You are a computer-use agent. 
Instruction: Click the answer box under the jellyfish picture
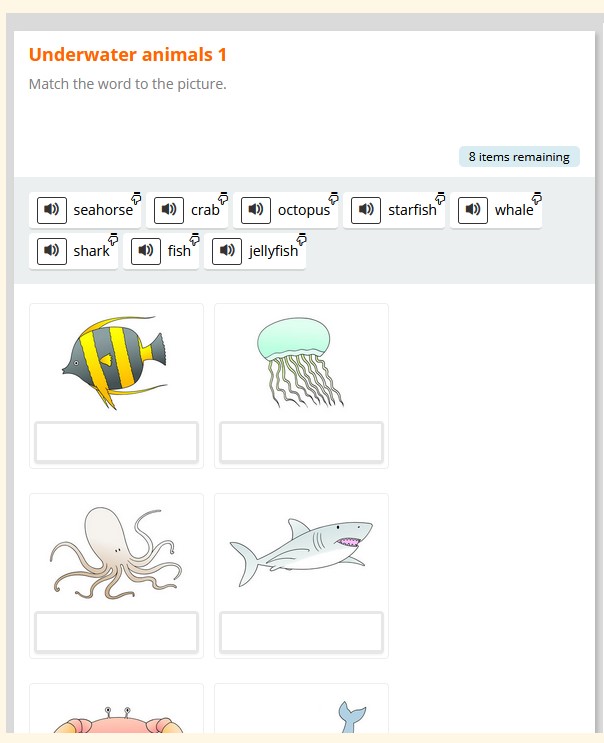coord(301,442)
